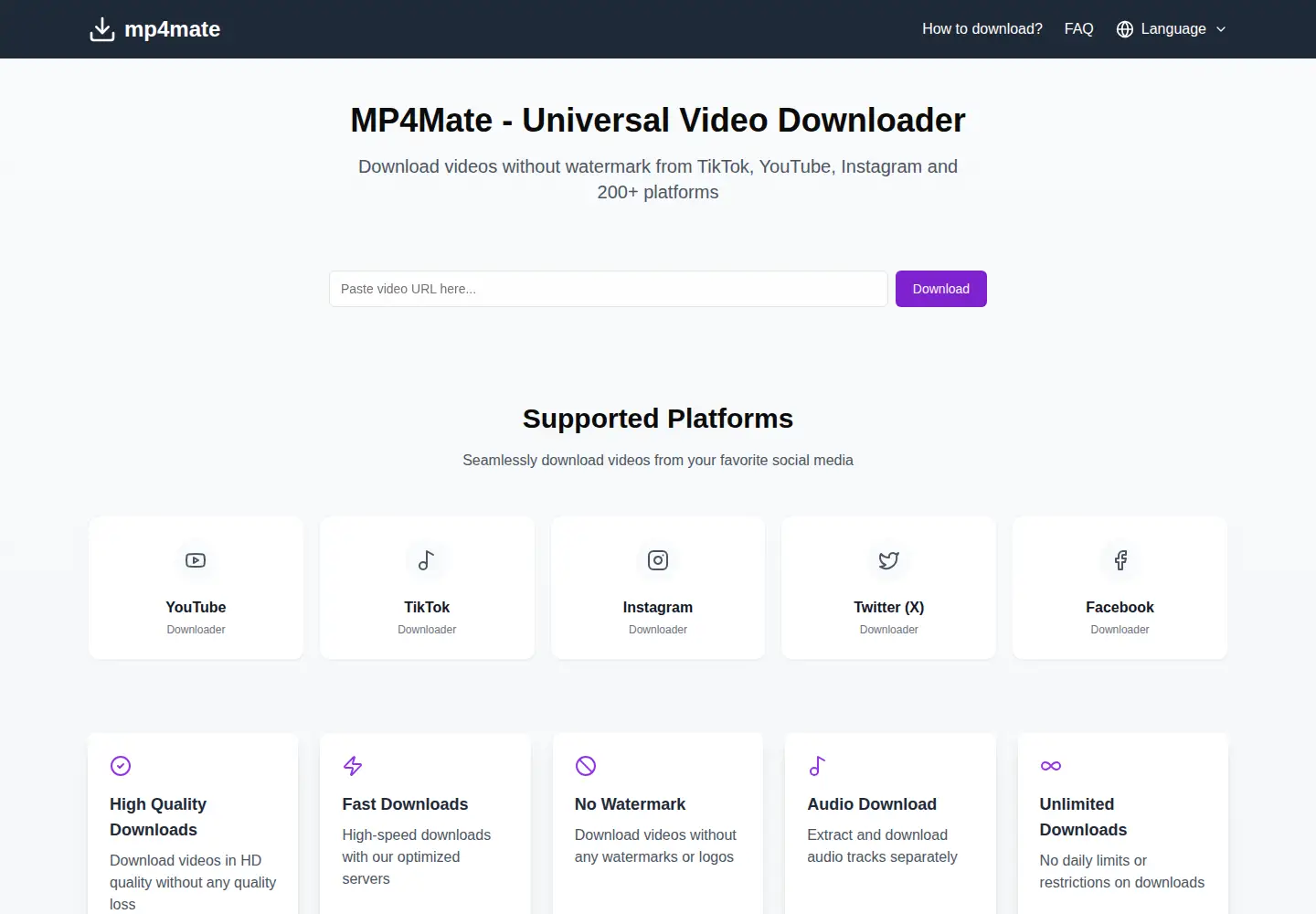Image resolution: width=1316 pixels, height=914 pixels.
Task: Click 'Download videos without any watermarks' description
Action: (x=655, y=845)
